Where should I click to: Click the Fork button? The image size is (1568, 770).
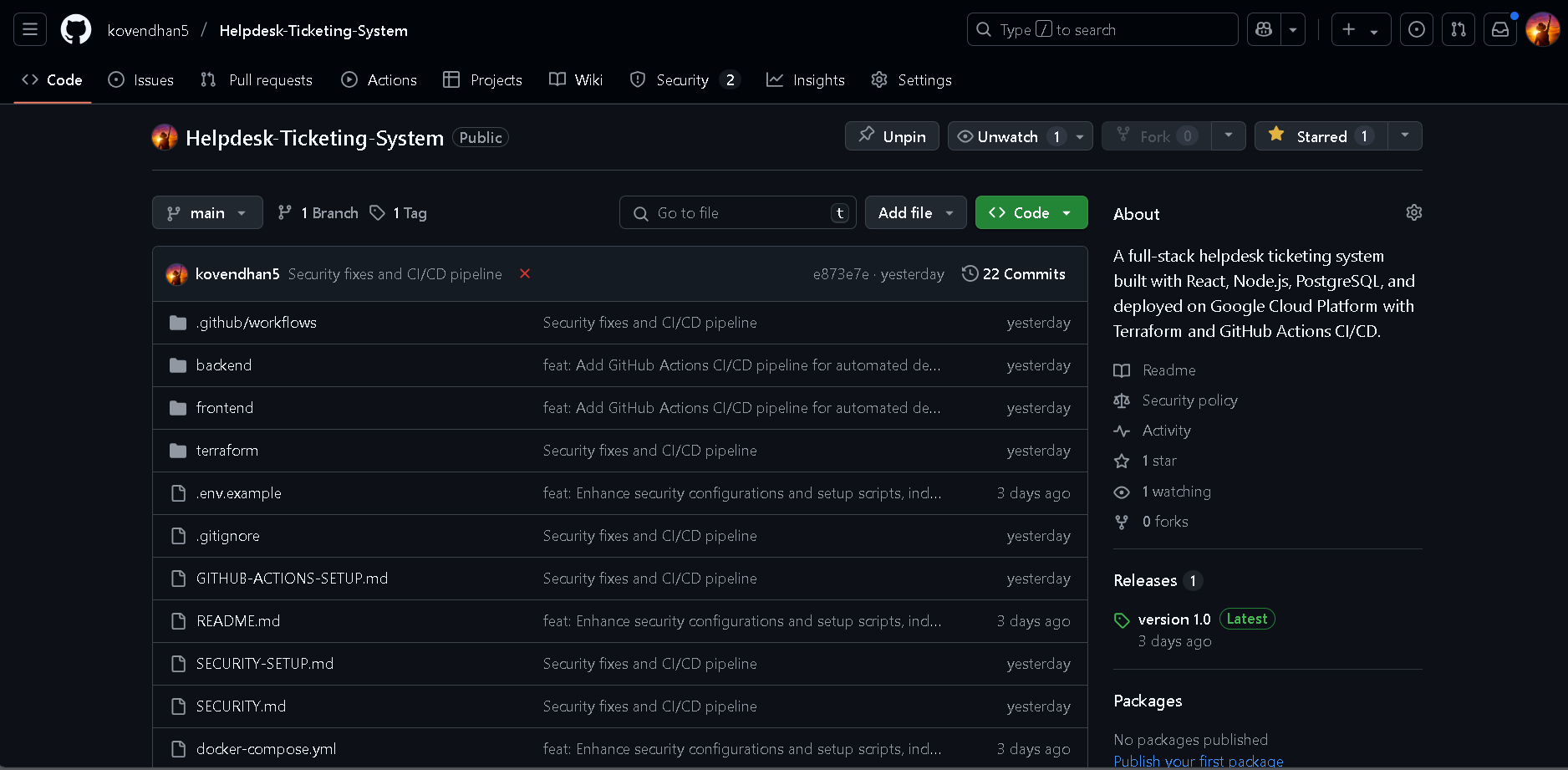(x=1157, y=136)
